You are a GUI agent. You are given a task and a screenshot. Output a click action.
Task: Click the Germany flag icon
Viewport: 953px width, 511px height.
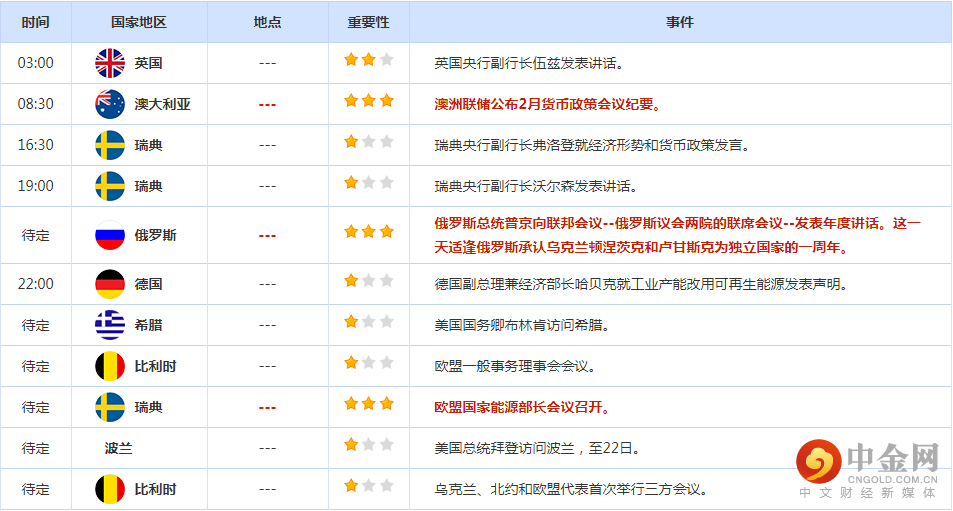tap(109, 284)
